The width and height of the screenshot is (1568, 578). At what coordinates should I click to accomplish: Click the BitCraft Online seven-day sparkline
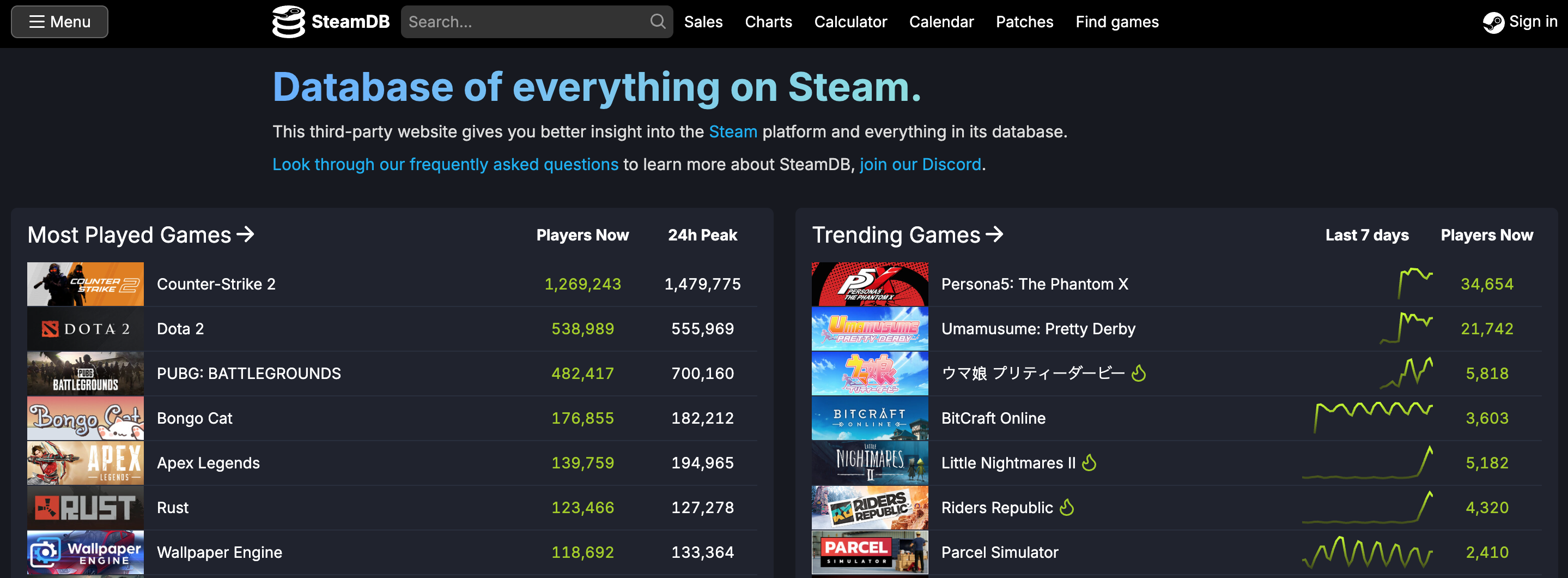(x=1373, y=418)
